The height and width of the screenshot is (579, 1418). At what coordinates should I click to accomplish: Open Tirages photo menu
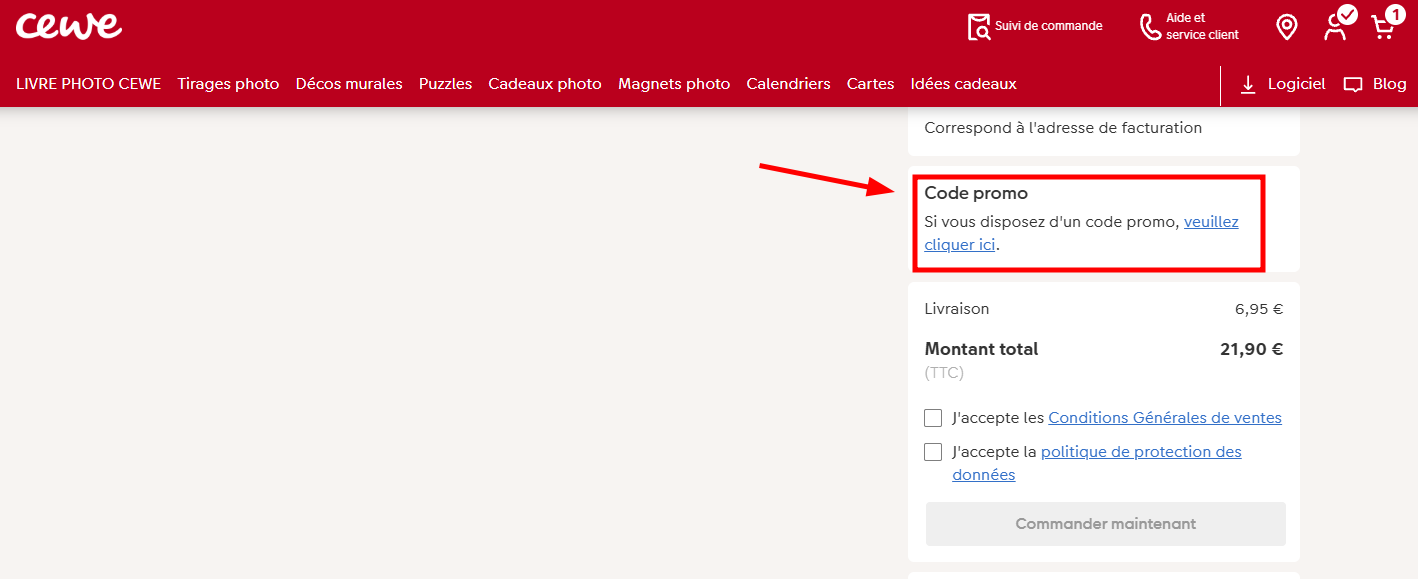(x=228, y=84)
